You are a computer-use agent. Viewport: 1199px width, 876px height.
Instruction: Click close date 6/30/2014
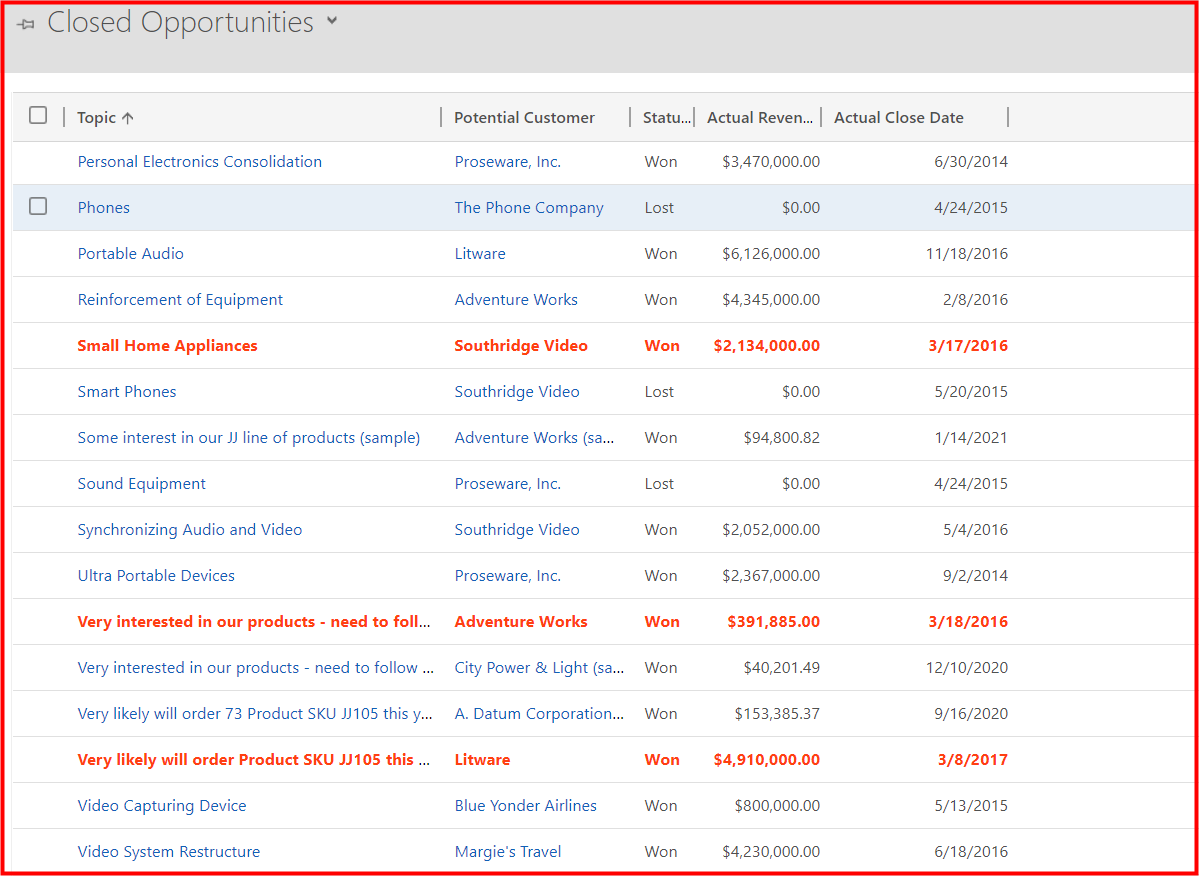971,162
